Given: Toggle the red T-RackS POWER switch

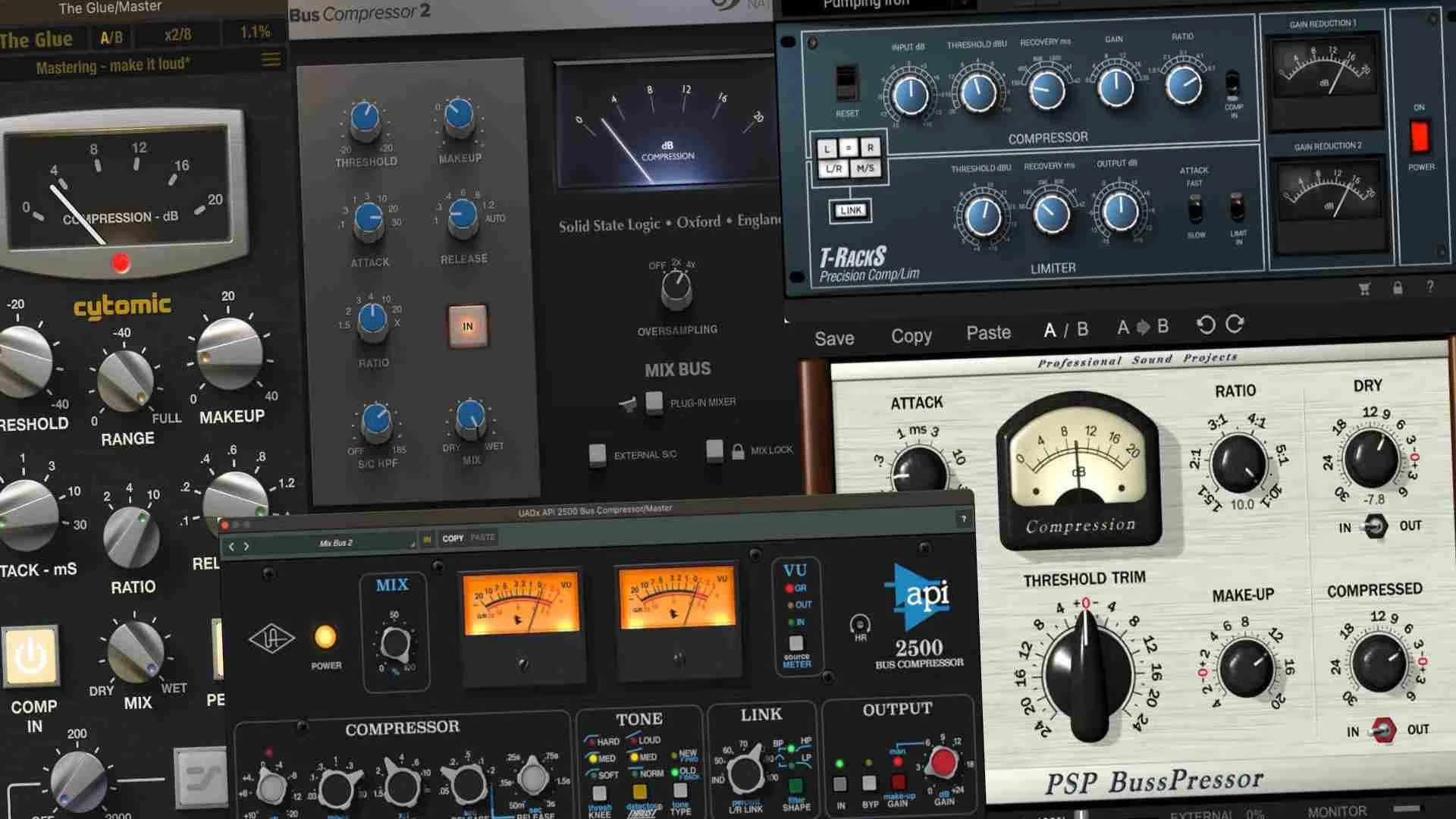Looking at the screenshot, I should [1419, 138].
